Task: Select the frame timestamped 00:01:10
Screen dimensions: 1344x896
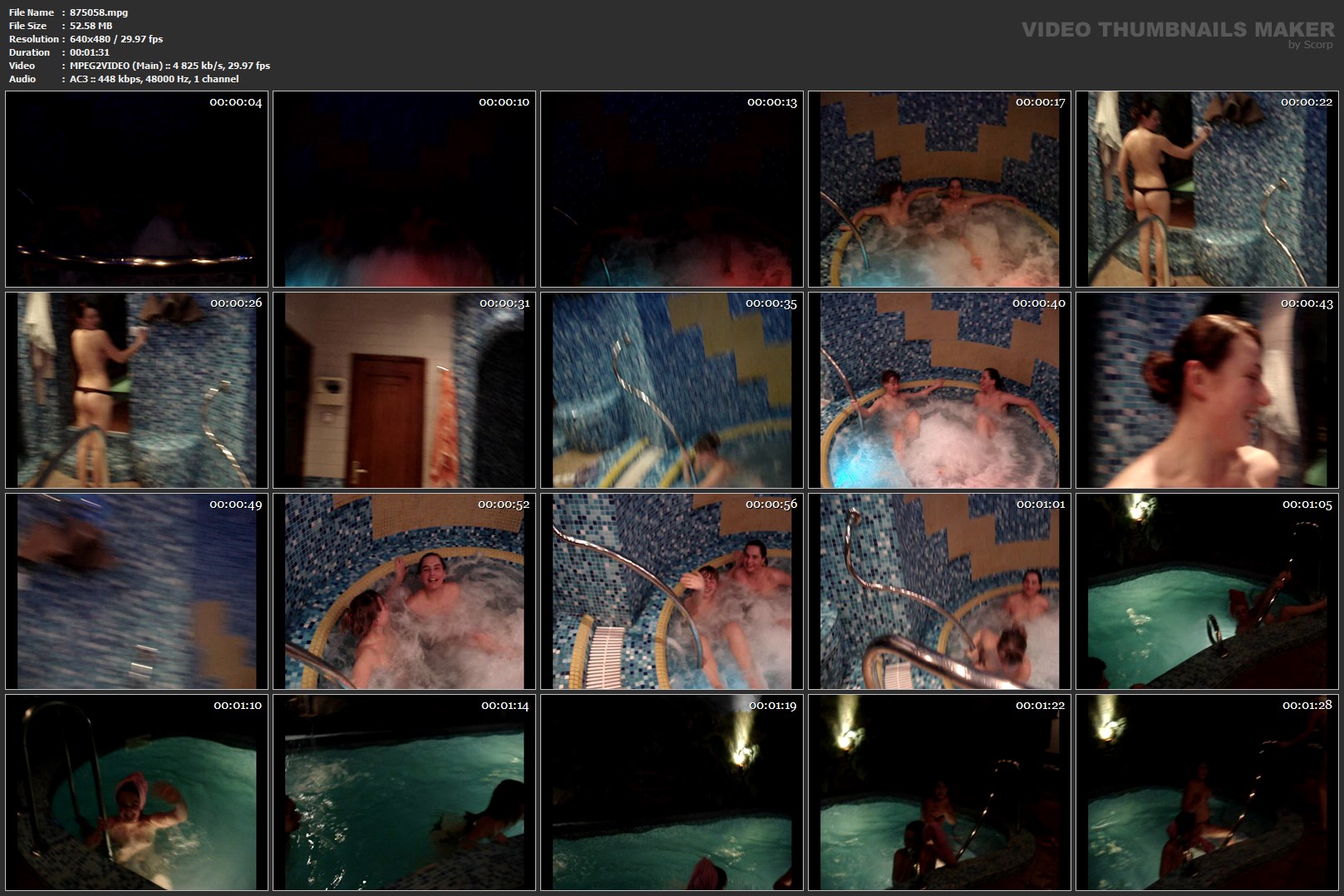Action: [136, 792]
